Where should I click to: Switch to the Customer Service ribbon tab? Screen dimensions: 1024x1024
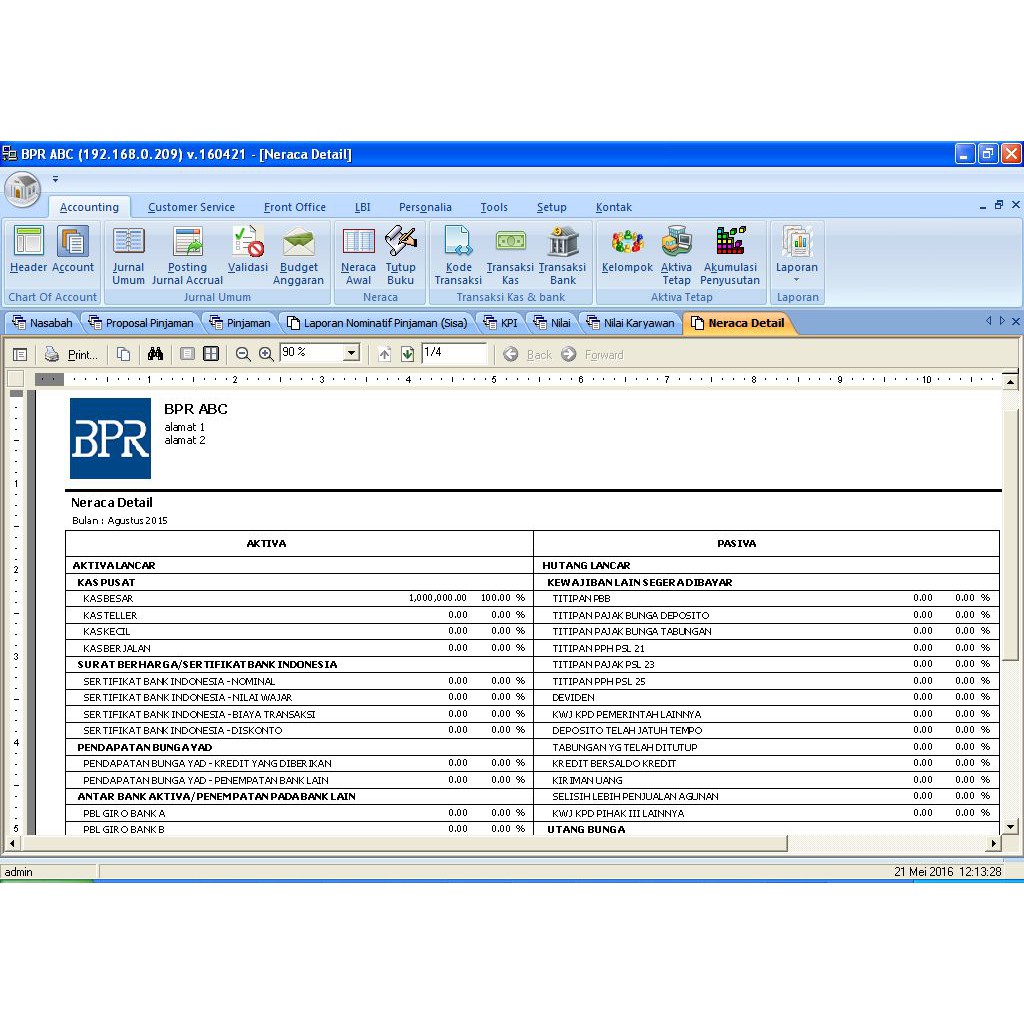[x=191, y=207]
